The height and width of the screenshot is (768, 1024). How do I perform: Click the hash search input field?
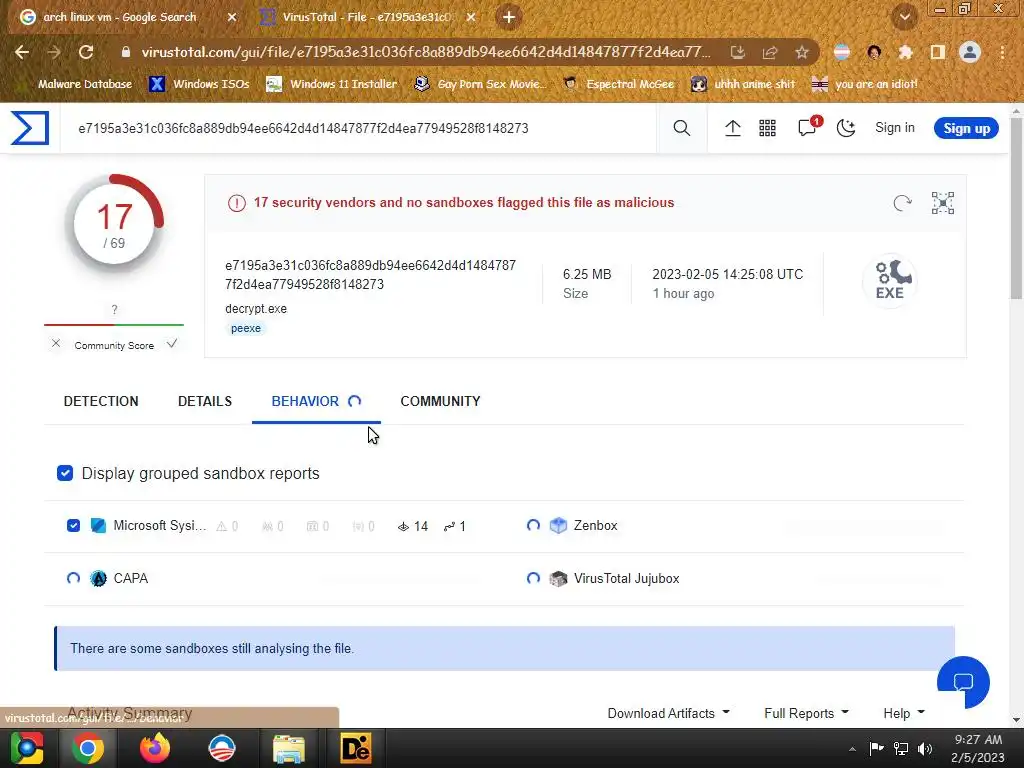click(358, 128)
